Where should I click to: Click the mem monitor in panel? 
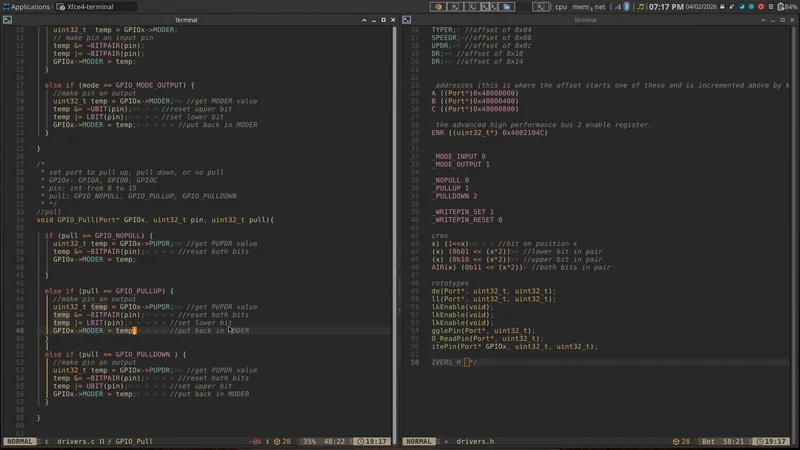[583, 6]
